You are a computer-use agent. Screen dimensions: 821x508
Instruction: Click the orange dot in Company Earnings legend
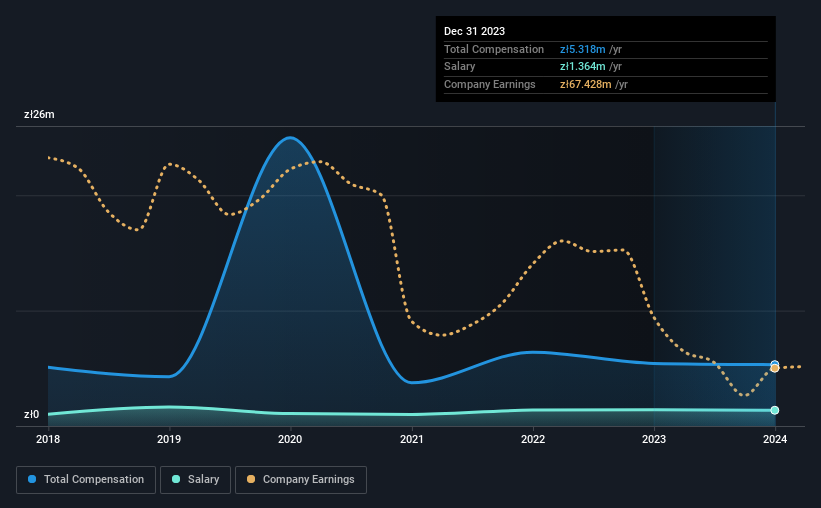tap(251, 479)
